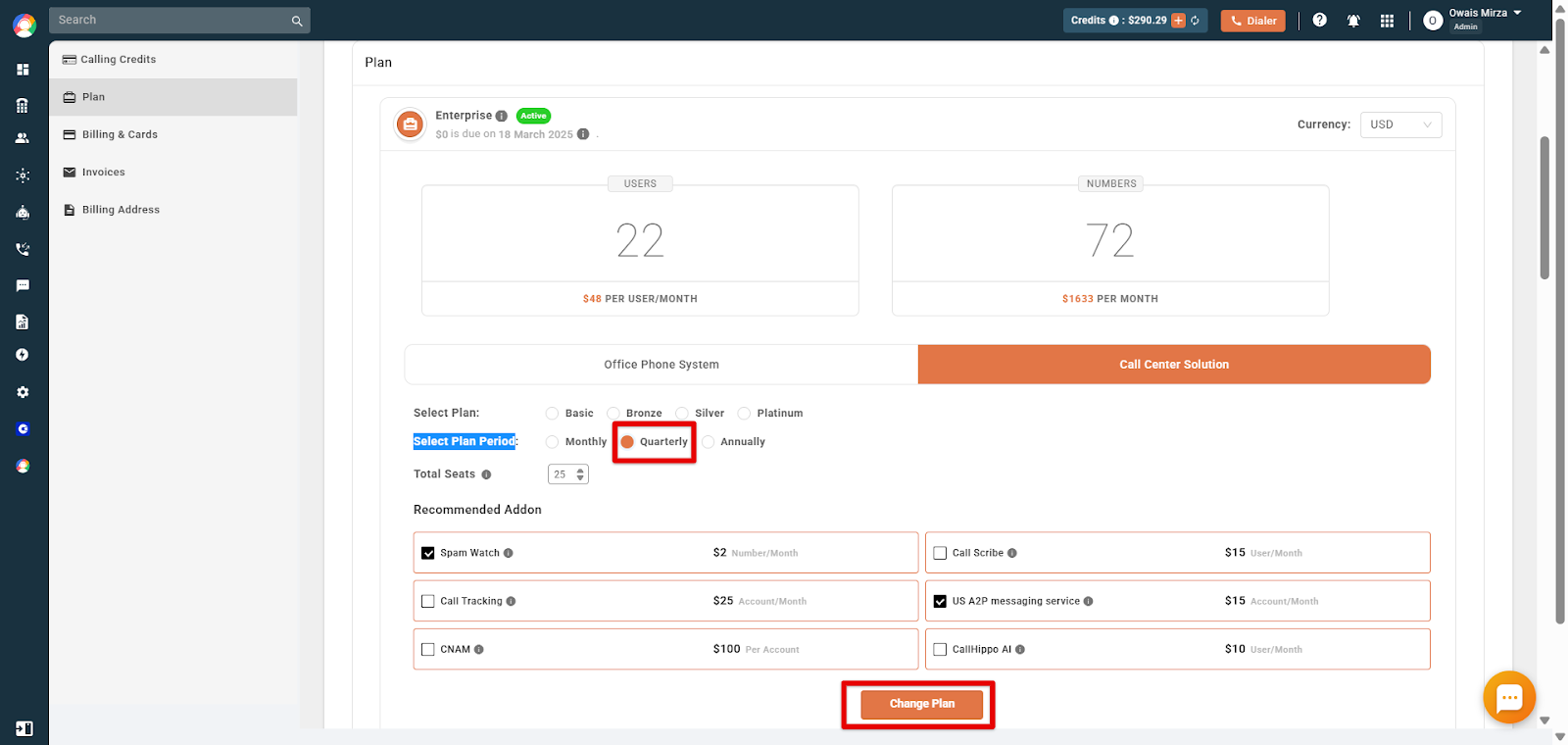Switch to Office Phone System tab
Image resolution: width=1568 pixels, height=745 pixels.
pyautogui.click(x=661, y=365)
